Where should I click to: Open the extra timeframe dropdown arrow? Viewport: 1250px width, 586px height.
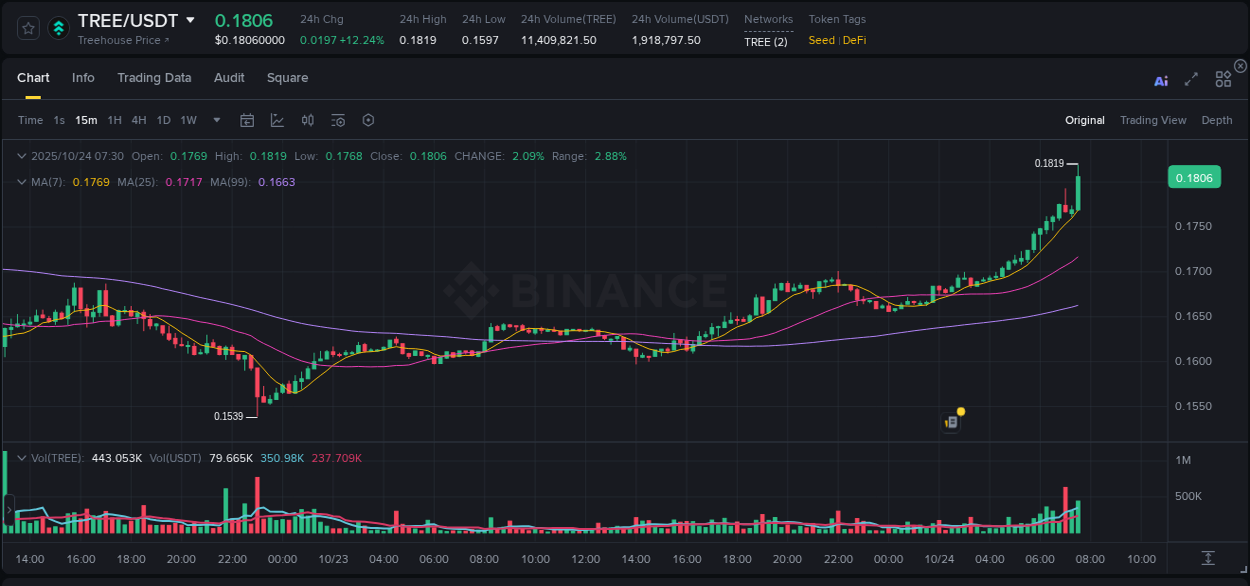pyautogui.click(x=215, y=119)
